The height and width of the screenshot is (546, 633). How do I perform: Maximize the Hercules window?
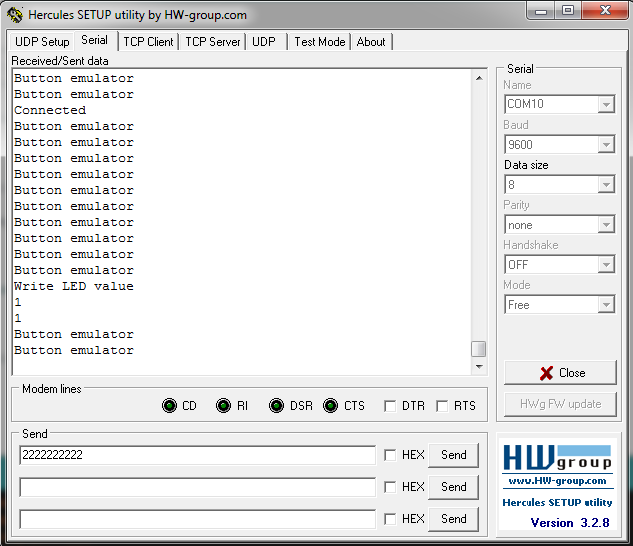[x=568, y=11]
